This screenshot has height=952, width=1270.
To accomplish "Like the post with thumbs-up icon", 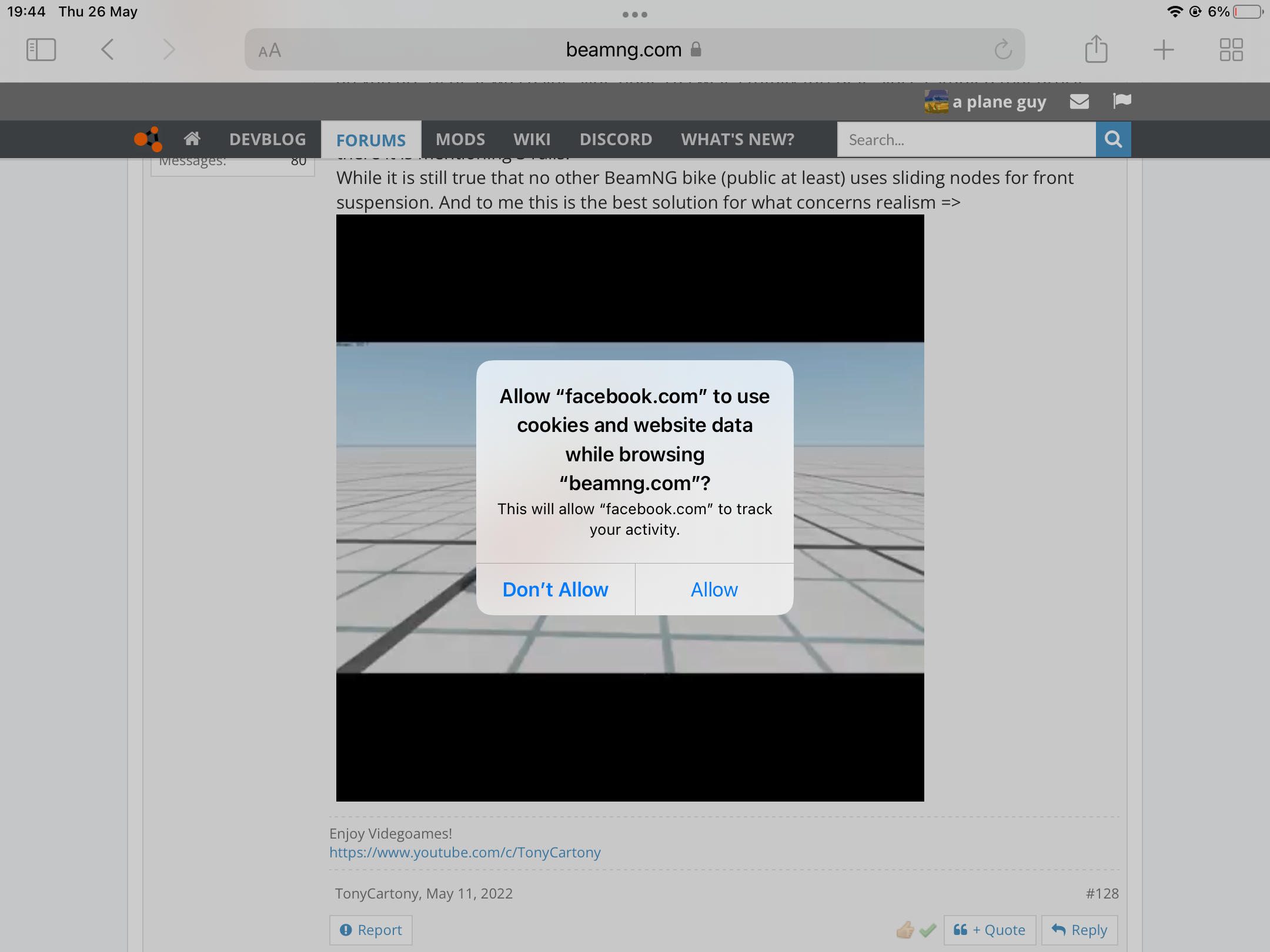I will pyautogui.click(x=905, y=930).
